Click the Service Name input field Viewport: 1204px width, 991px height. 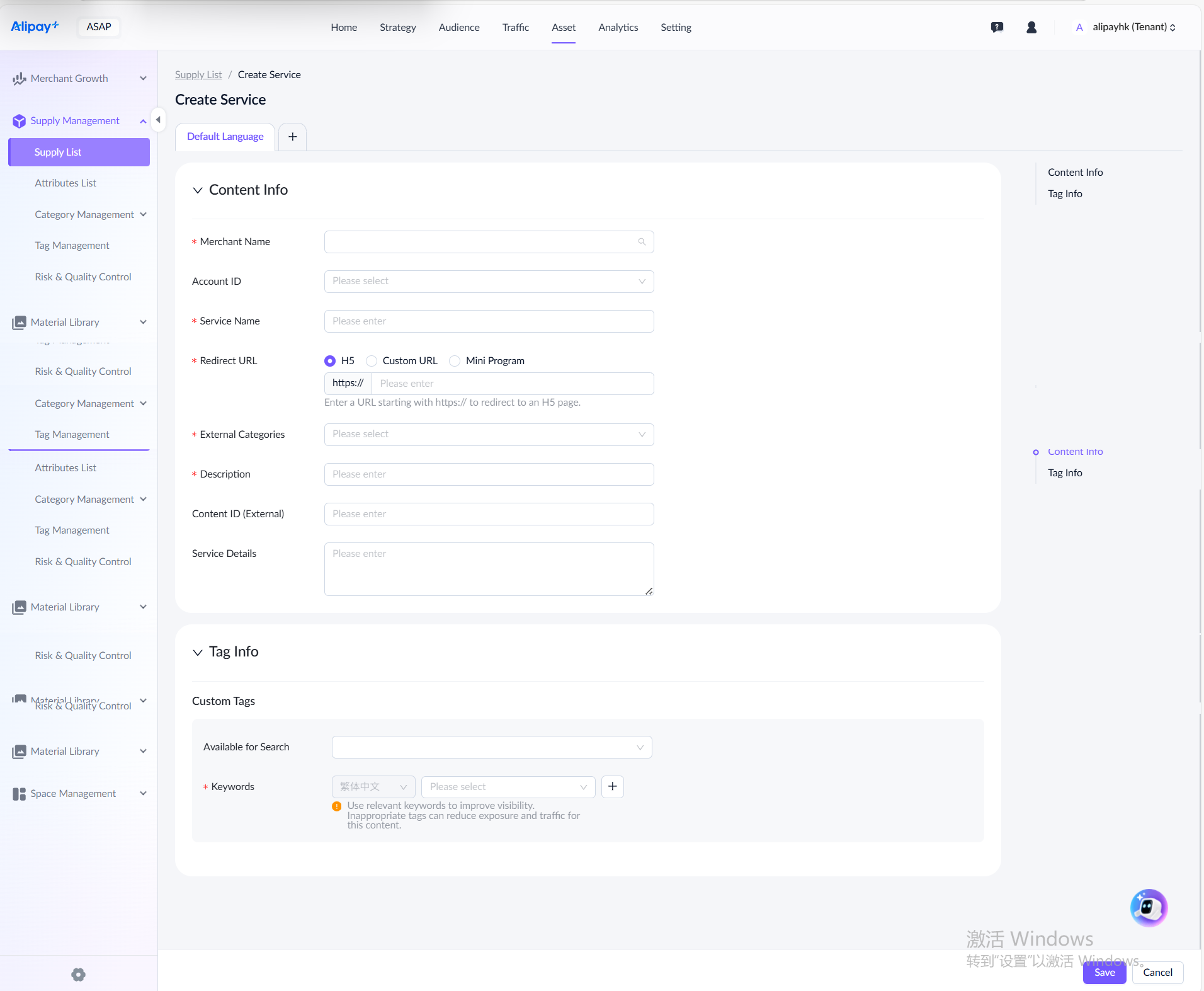pos(489,321)
